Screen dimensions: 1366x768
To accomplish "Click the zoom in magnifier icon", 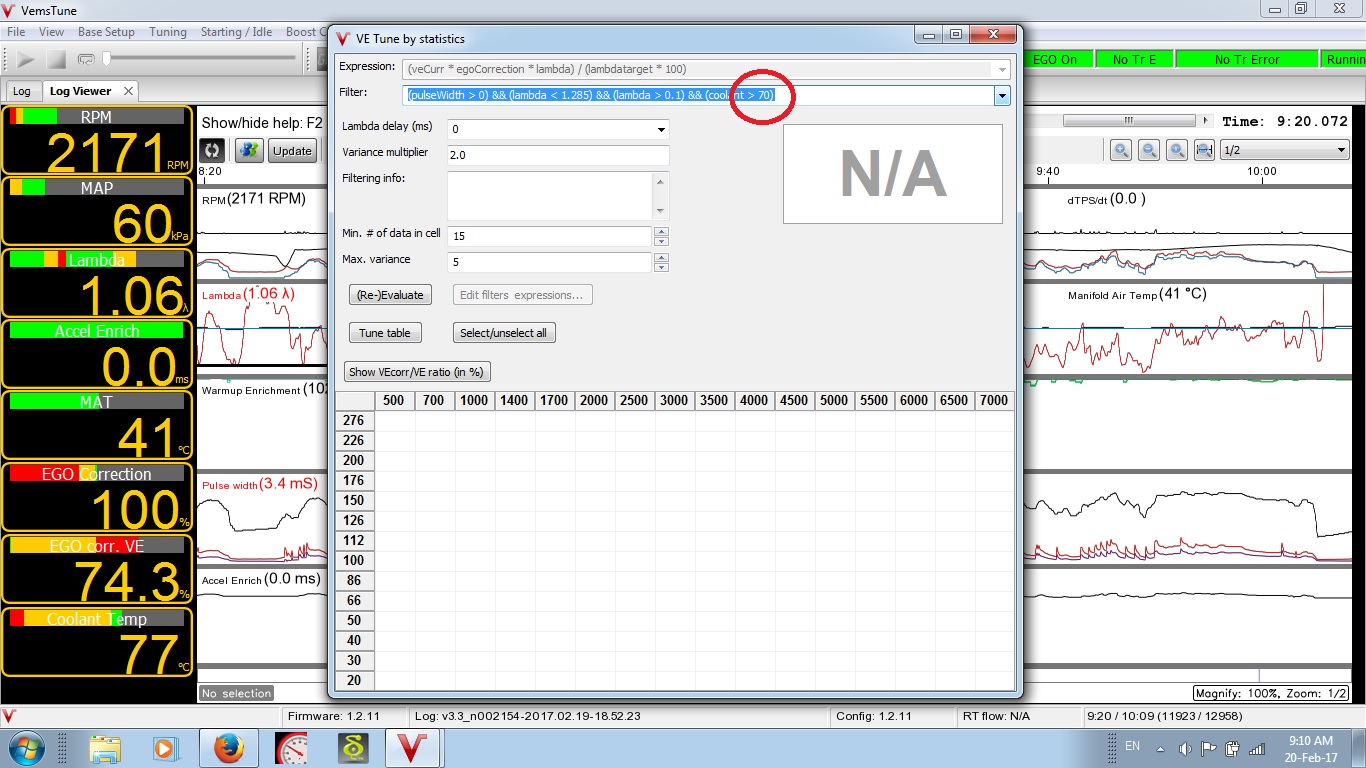I will click(x=1121, y=150).
